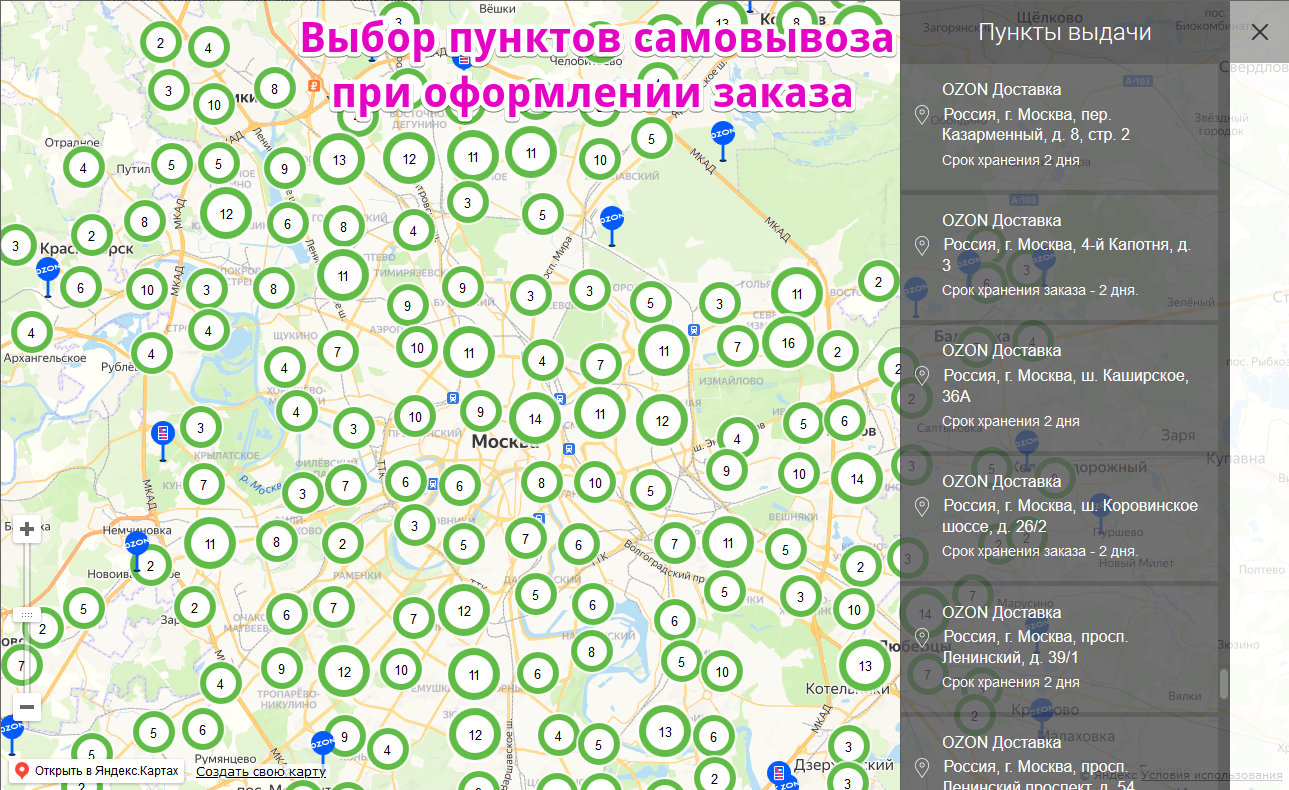The width and height of the screenshot is (1289, 790).
Task: Open cluster 9 above Тропарёво-Никулино label
Action: coord(282,668)
